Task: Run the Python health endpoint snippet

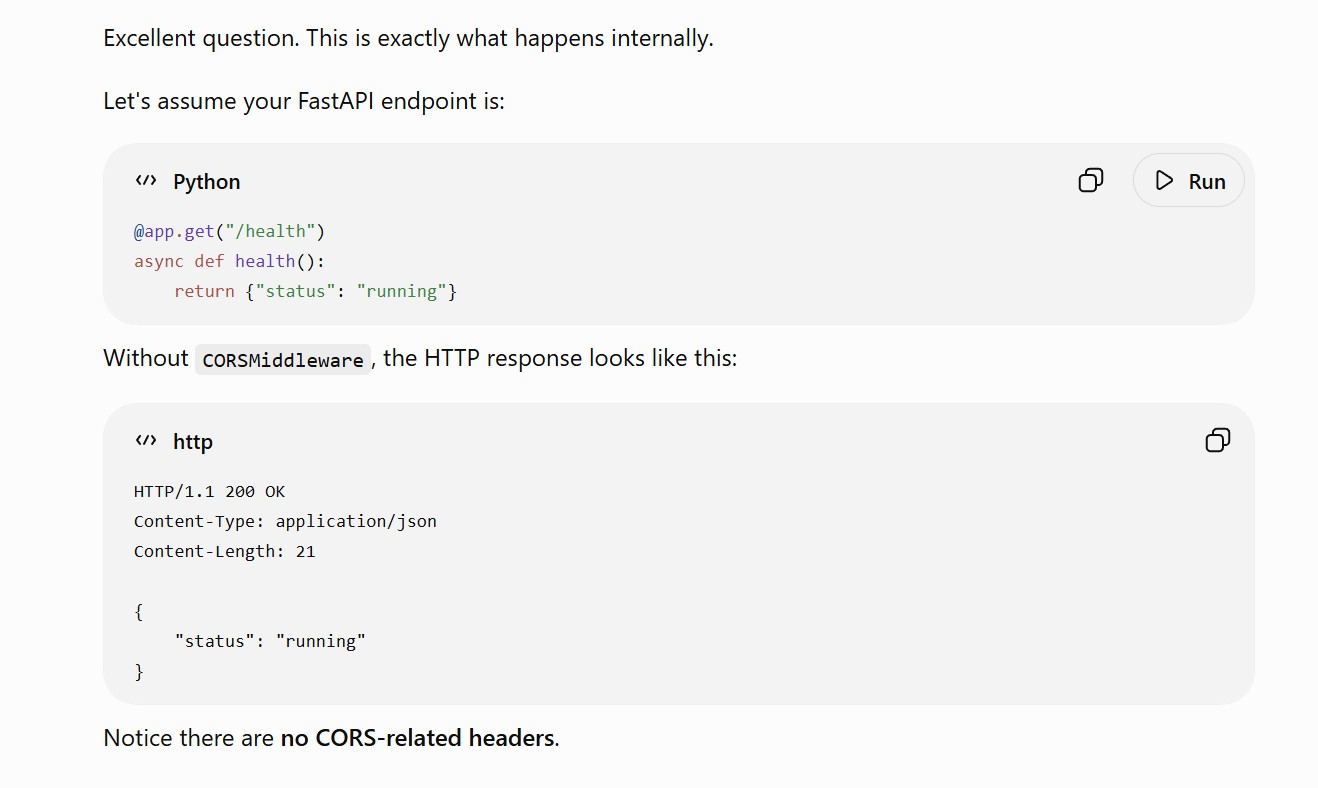Action: [1189, 181]
